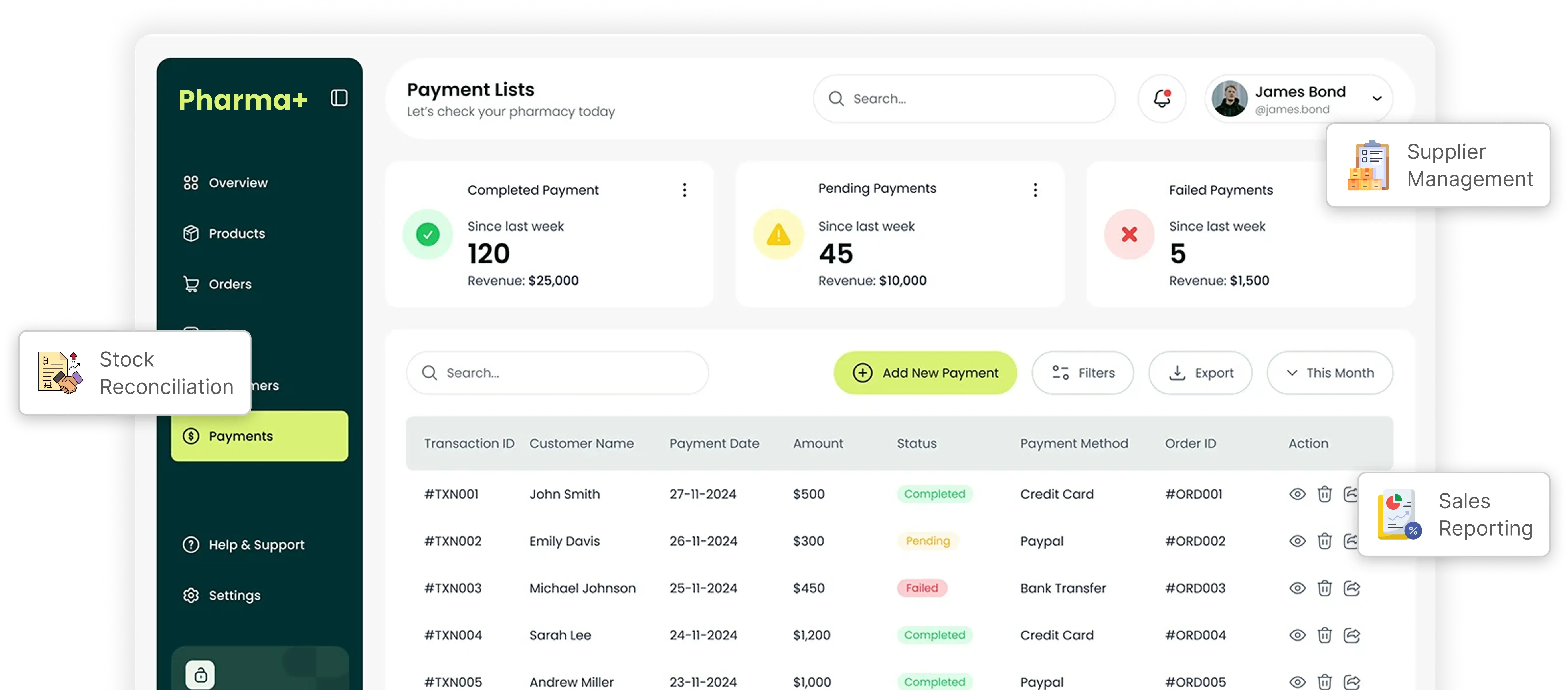Viewport: 1568px width, 690px height.
Task: Open the Completed Payment card options menu
Action: click(684, 189)
